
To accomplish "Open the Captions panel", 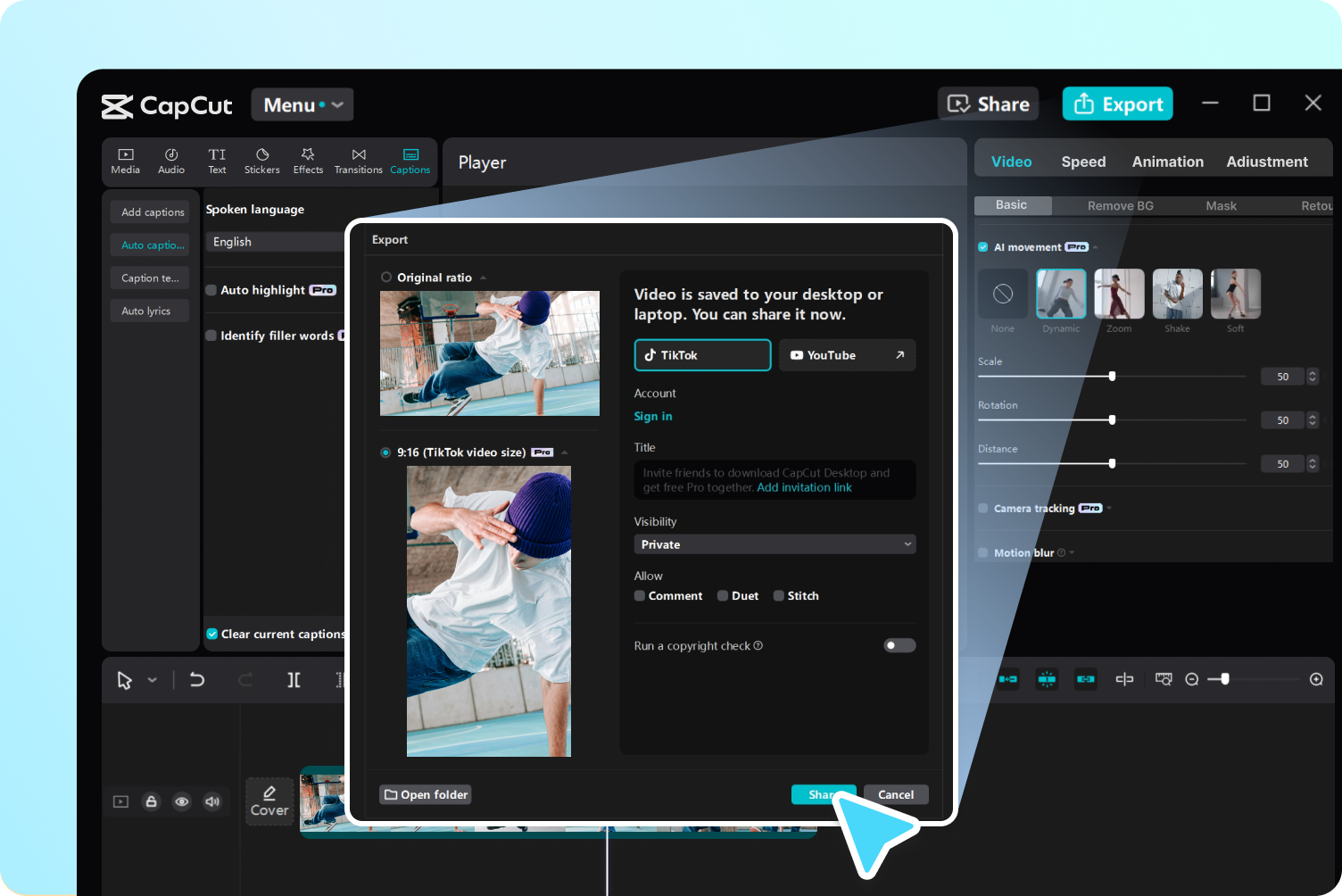I will tap(410, 162).
